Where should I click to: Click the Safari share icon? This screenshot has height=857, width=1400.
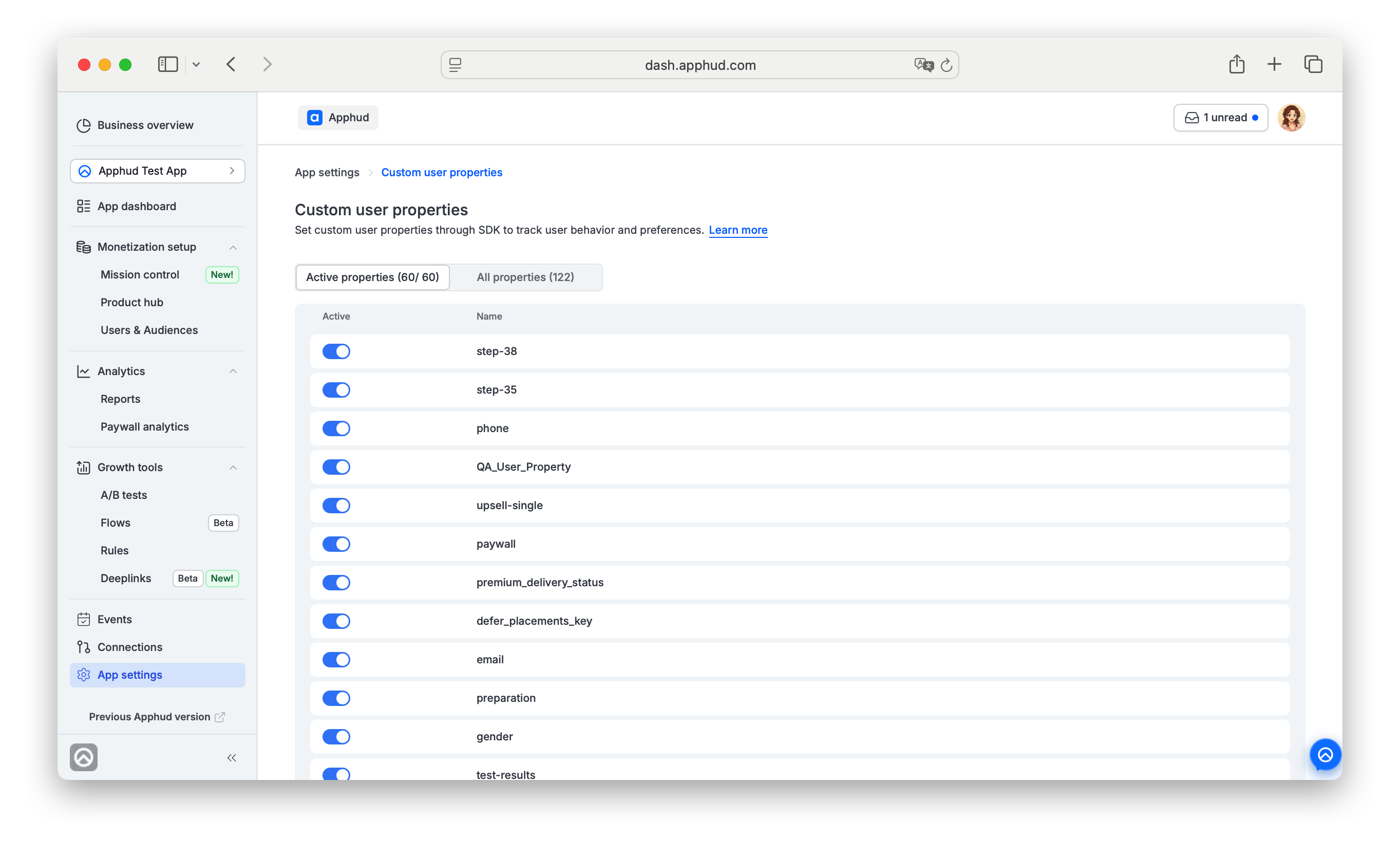pos(1236,64)
